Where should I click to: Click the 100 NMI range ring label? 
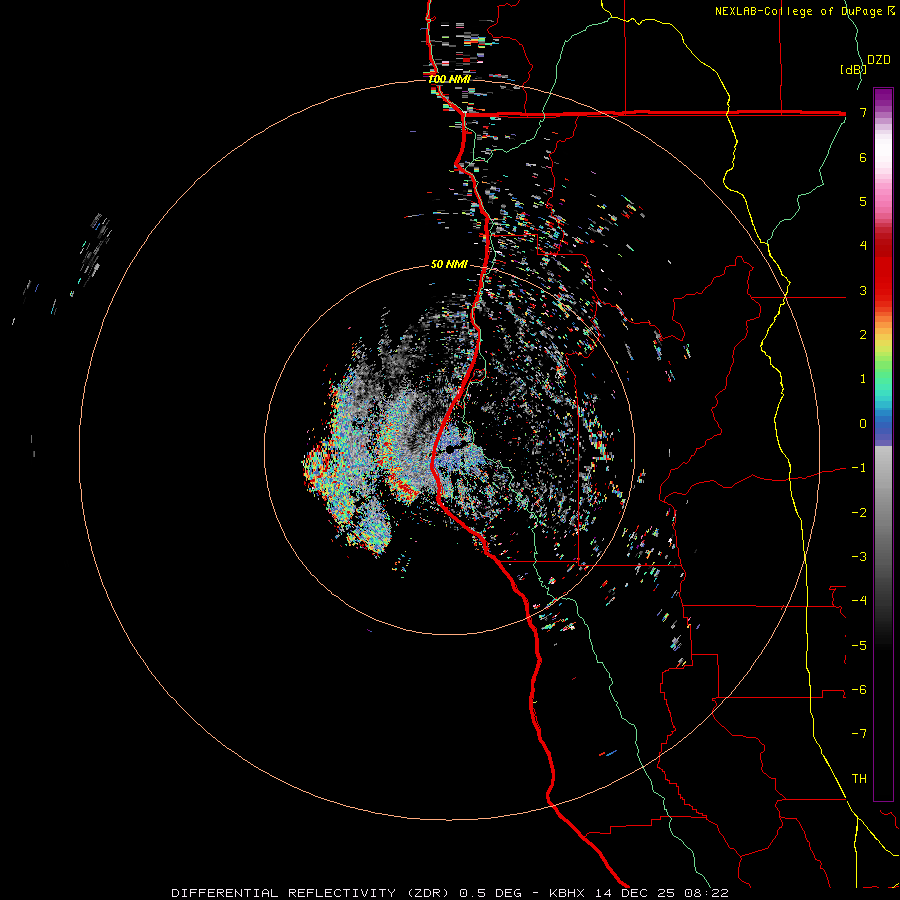449,79
